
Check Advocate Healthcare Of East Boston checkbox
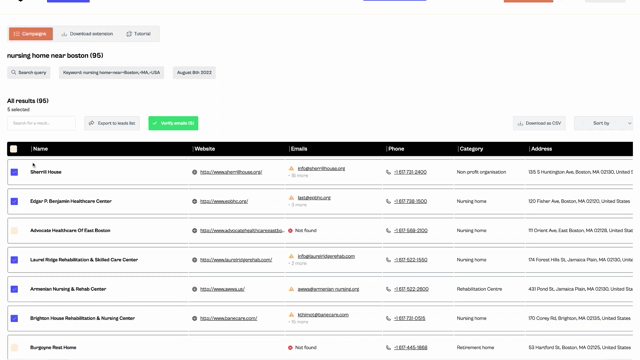tap(14, 231)
